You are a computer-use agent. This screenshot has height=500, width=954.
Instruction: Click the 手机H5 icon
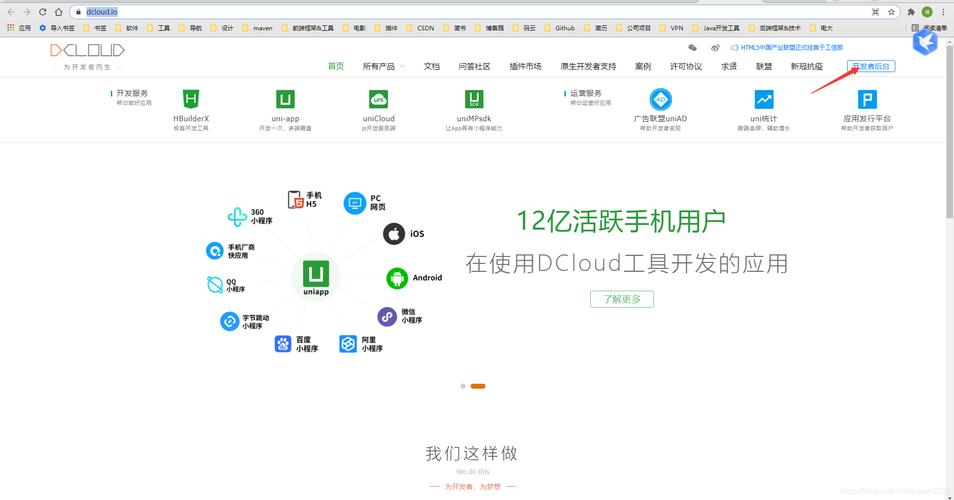pos(295,200)
